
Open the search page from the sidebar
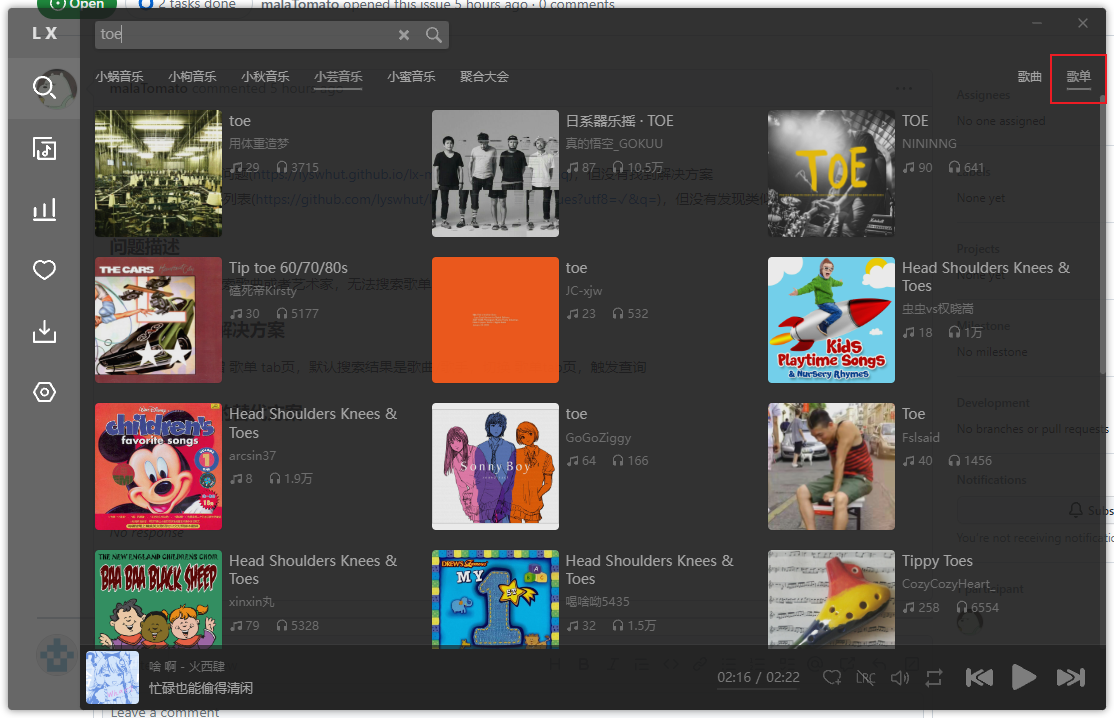click(x=44, y=88)
